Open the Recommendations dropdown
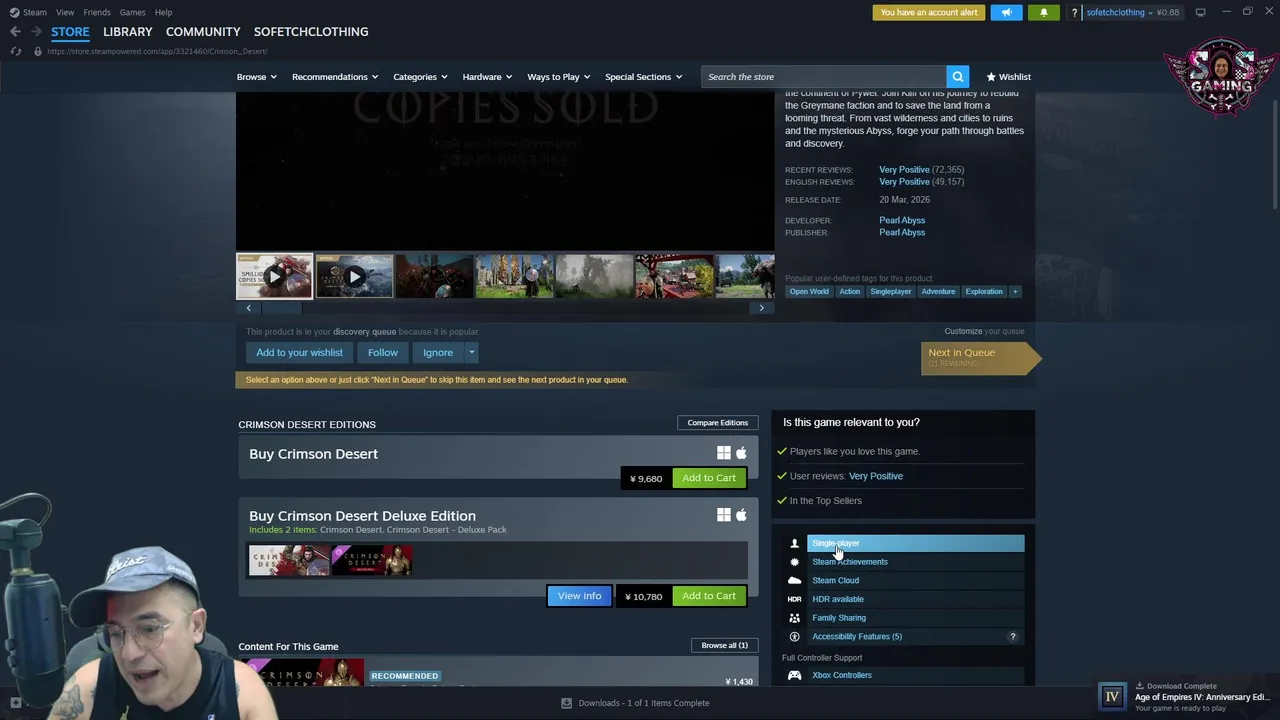 (335, 77)
